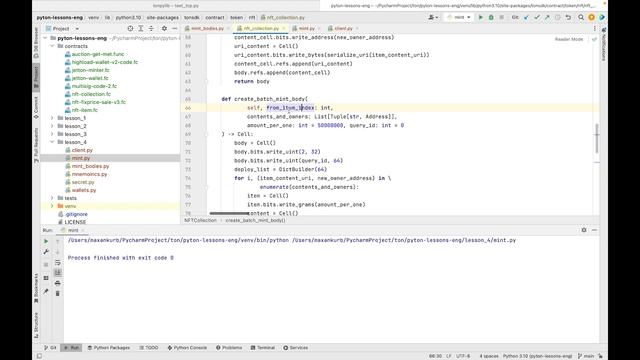Open Services tool window
This screenshot has width=640, height=360.
tap(296, 348)
